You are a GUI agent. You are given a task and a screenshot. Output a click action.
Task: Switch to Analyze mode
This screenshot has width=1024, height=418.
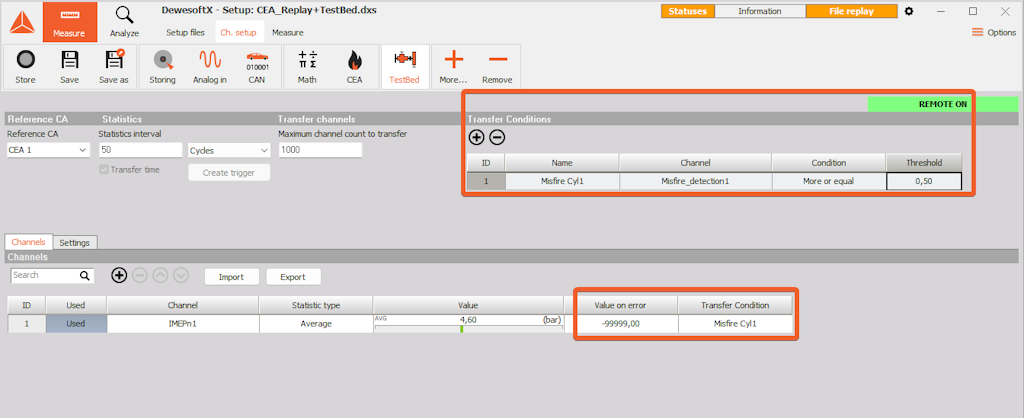pos(124,22)
